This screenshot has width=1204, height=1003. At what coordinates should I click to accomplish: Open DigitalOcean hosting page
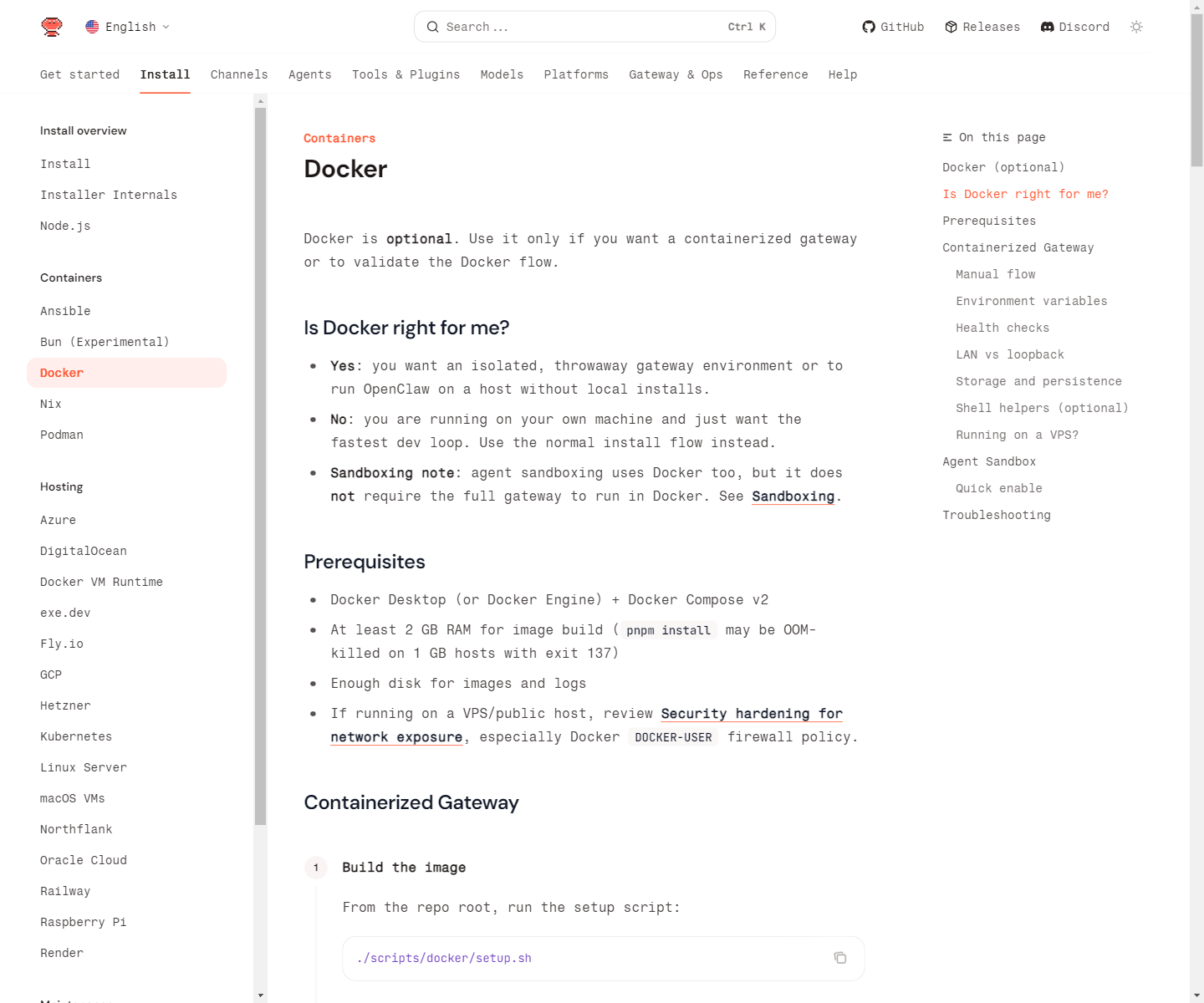[x=126, y=551]
